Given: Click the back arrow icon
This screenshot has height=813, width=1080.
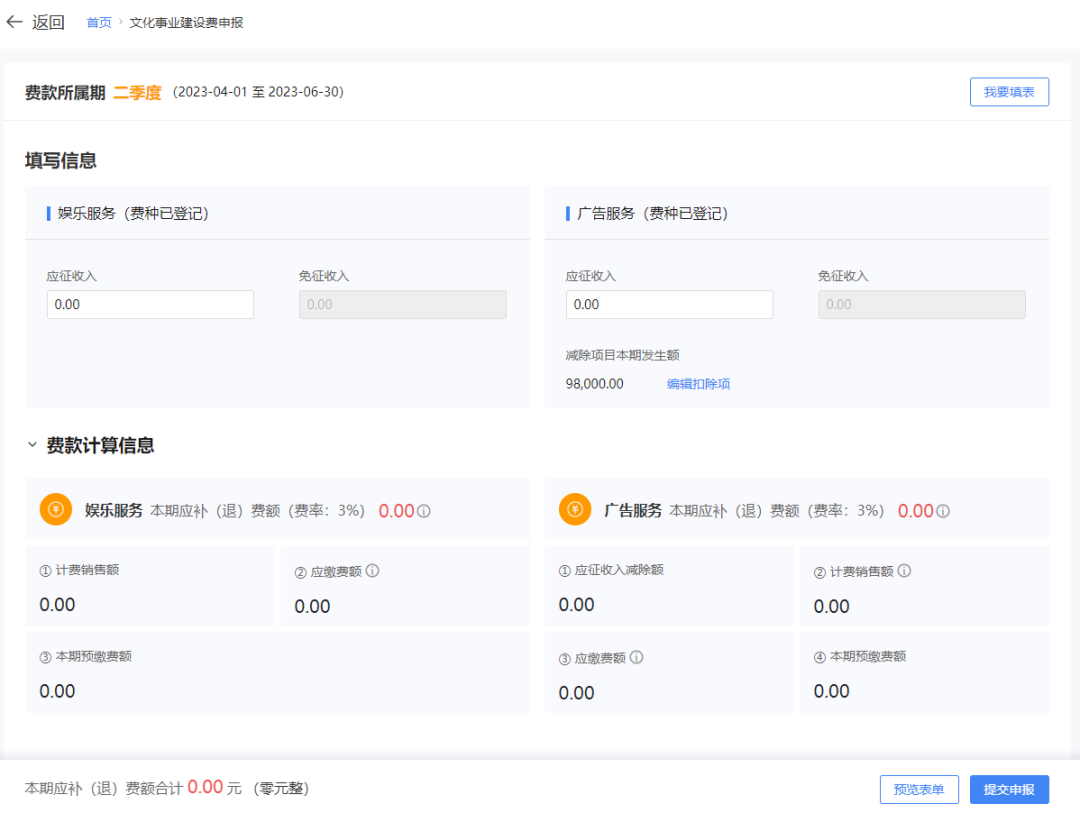Looking at the screenshot, I should coord(13,21).
